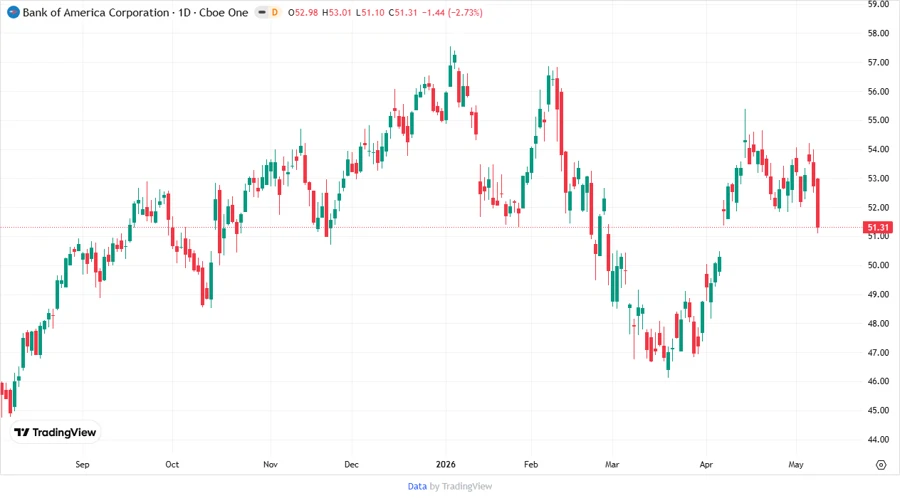Screen dimensions: 900x498
Task: Click the Dec label on time axis
Action: 351,464
